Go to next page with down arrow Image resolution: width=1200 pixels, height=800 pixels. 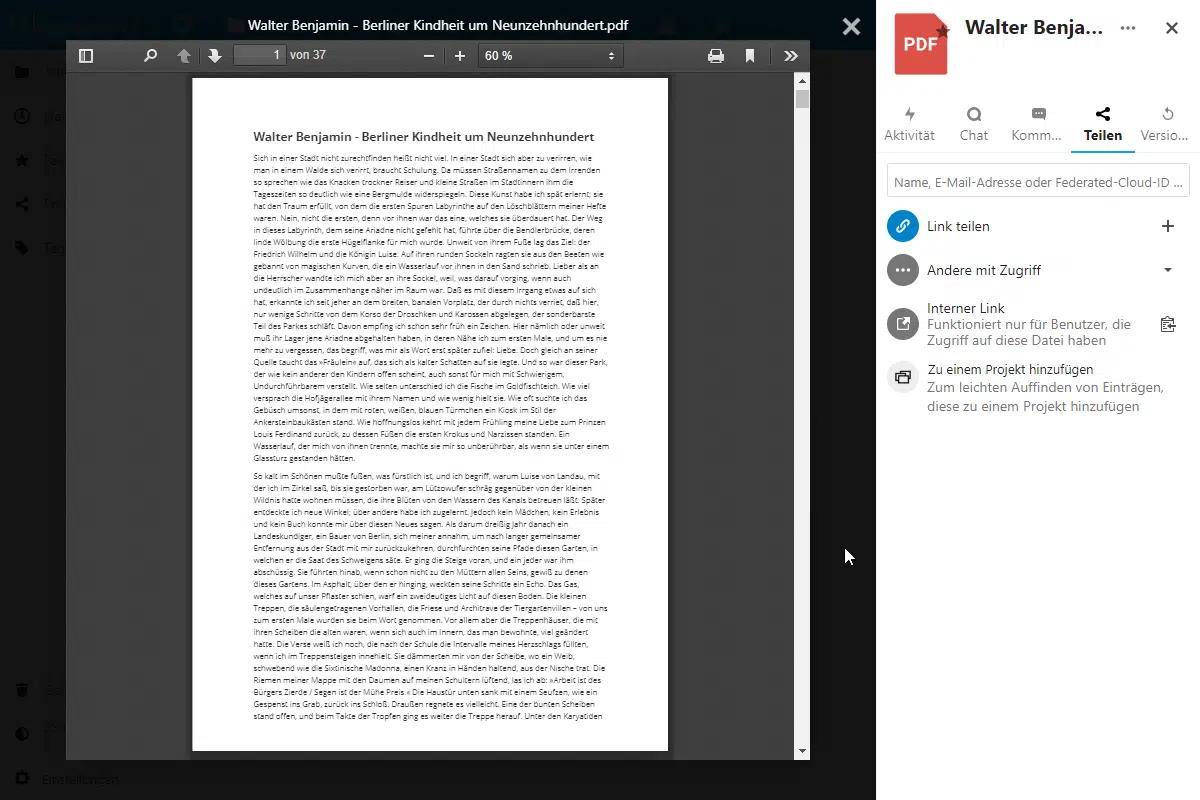click(215, 56)
